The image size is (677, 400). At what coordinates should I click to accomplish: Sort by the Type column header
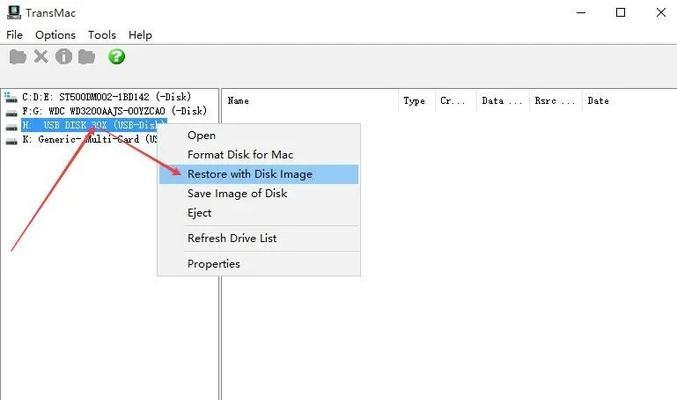(x=417, y=101)
